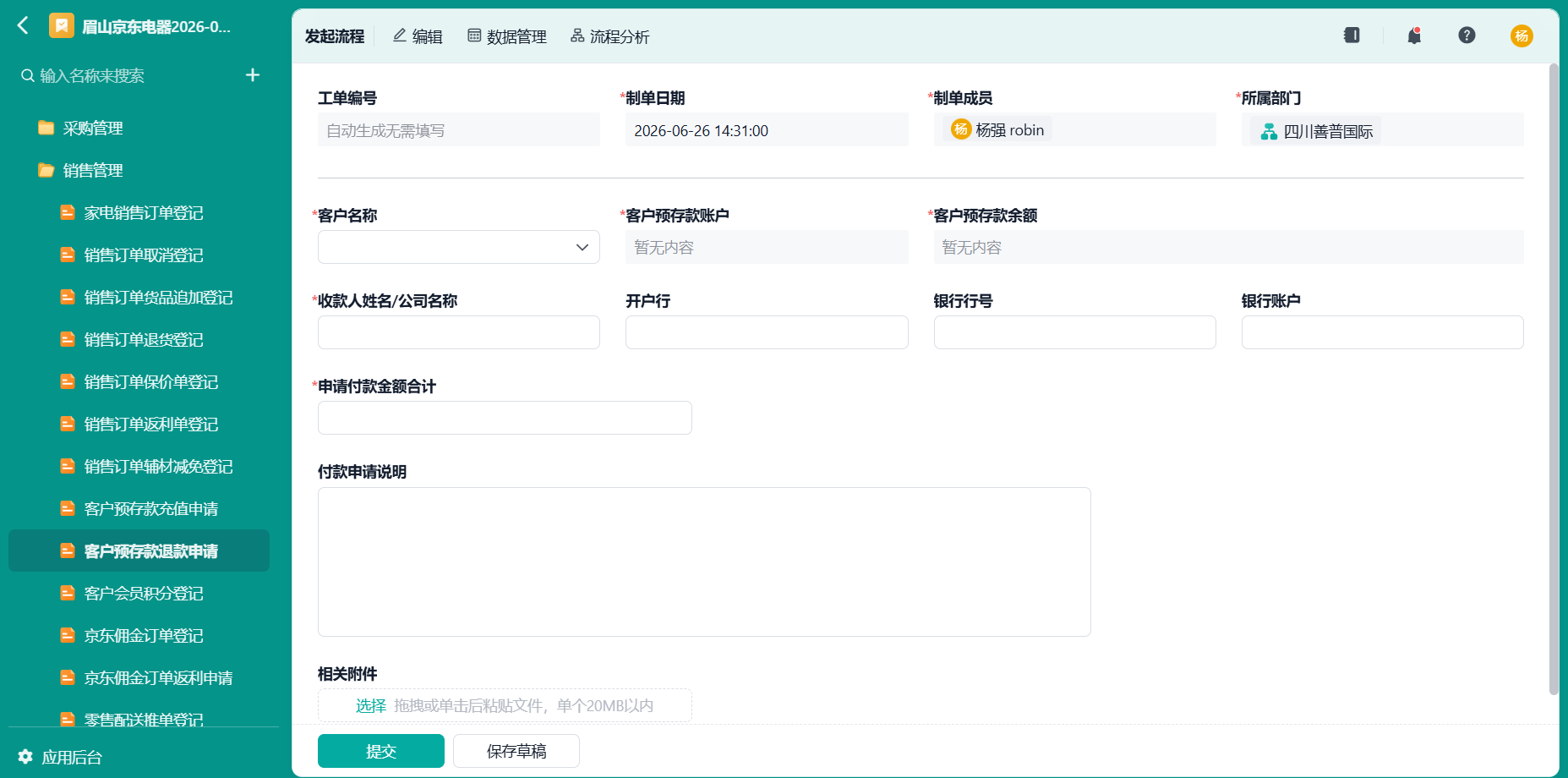This screenshot has width=1568, height=778.
Task: Click the 制单日期 field showing 2026-06-26
Action: coord(767,130)
